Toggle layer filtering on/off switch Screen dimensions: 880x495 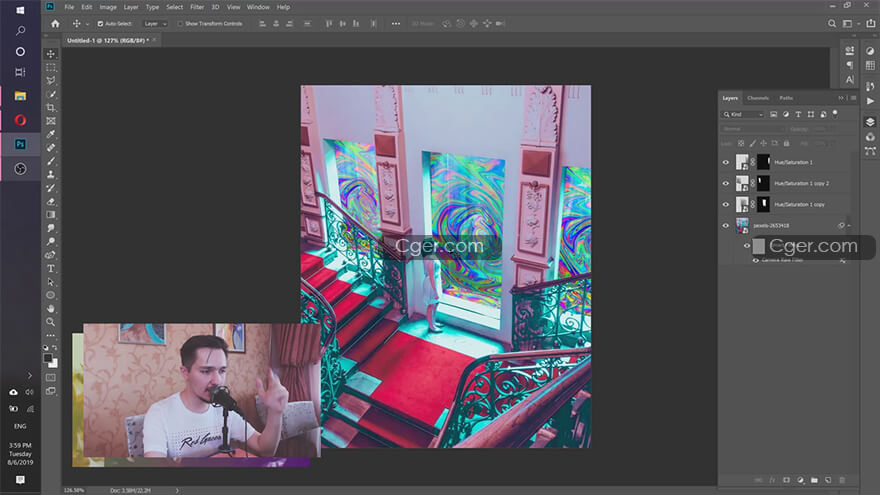tap(835, 113)
